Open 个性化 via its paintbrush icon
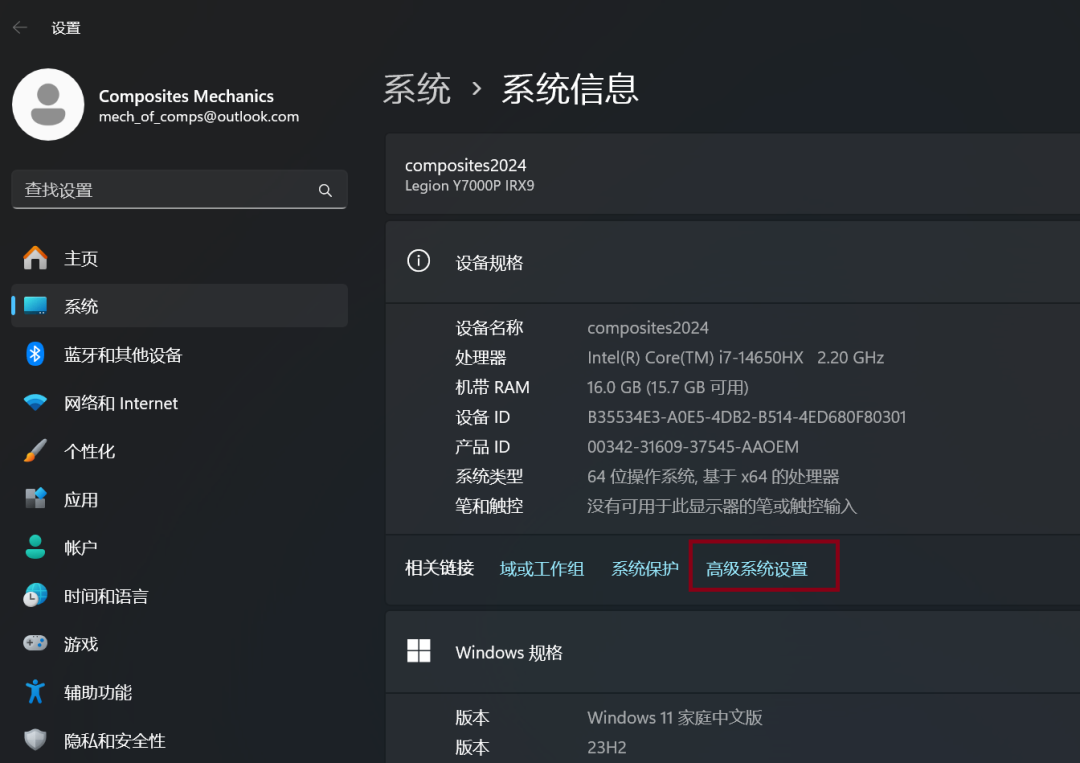 click(37, 451)
